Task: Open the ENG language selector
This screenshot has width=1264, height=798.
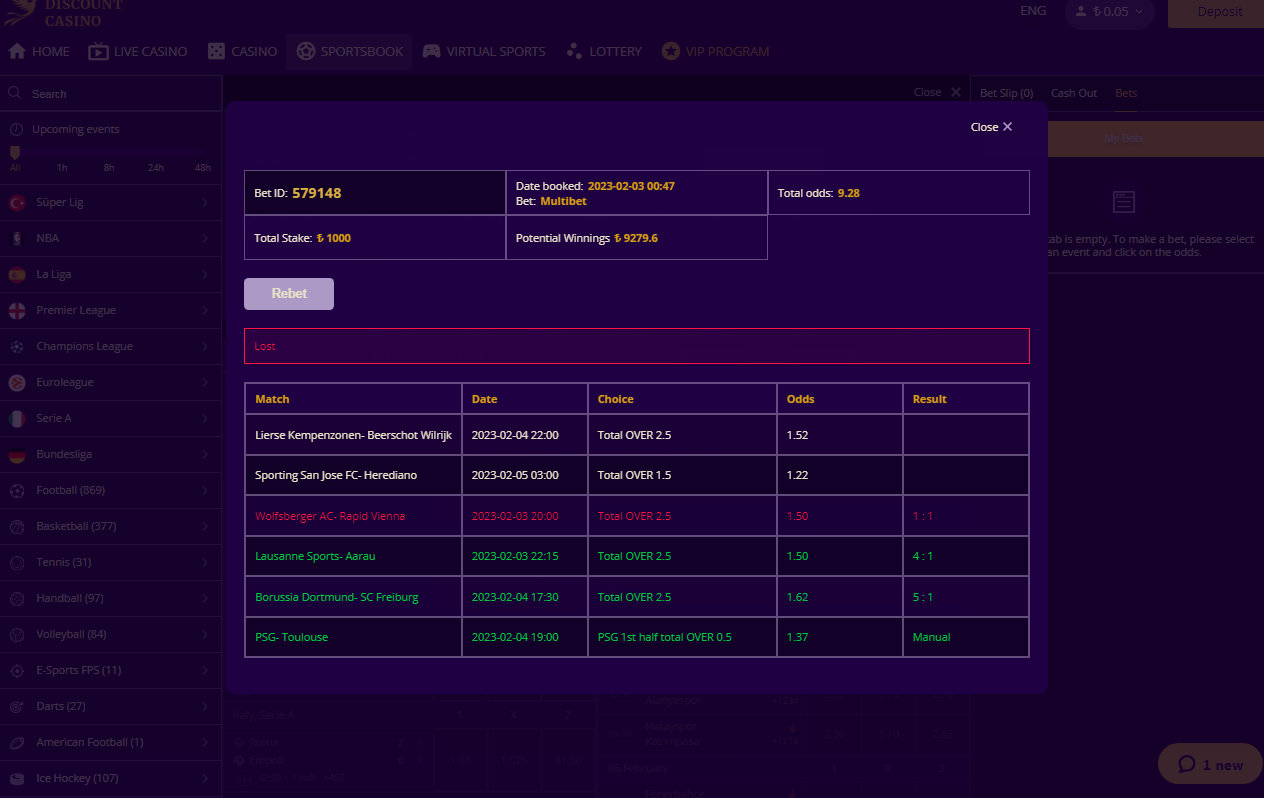Action: click(1033, 11)
